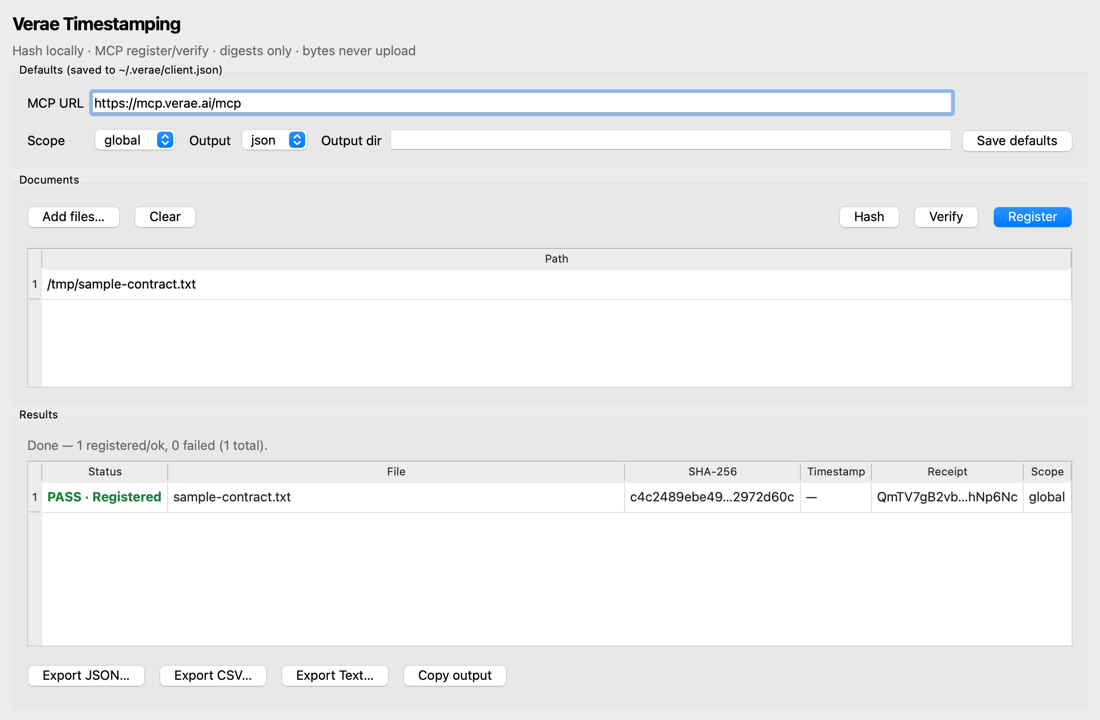Click the Add files... button
This screenshot has height=720, width=1100.
pos(74,217)
